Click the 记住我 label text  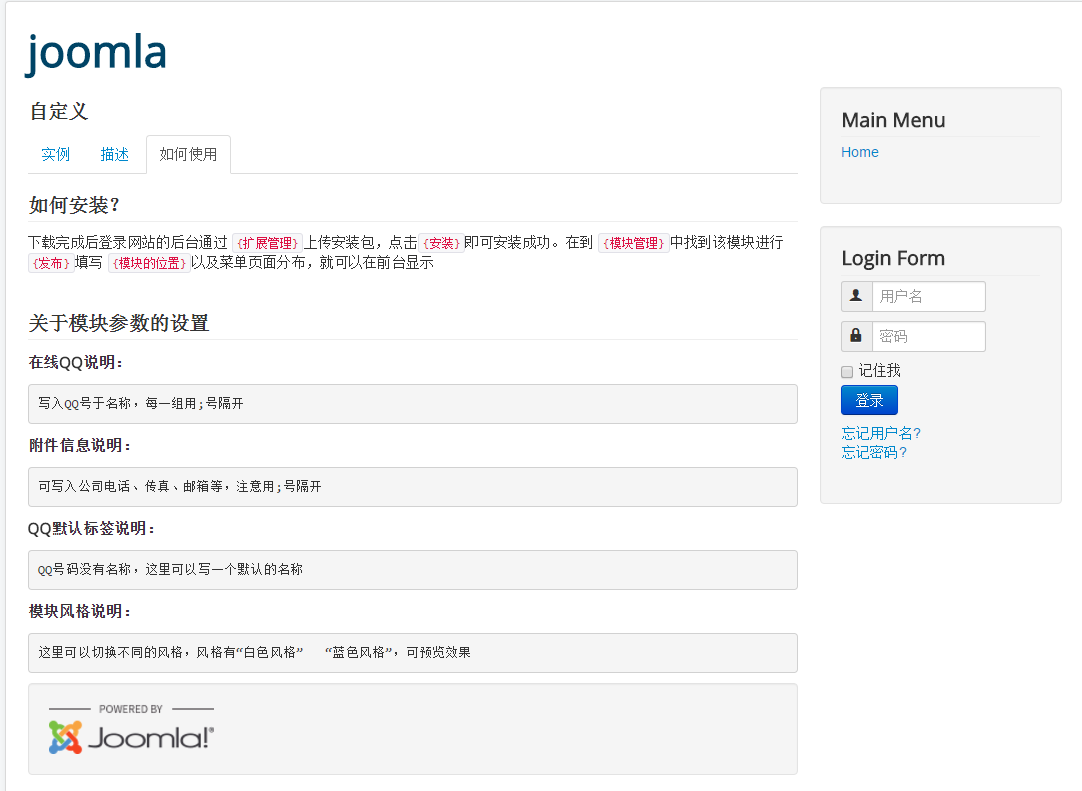(880, 371)
